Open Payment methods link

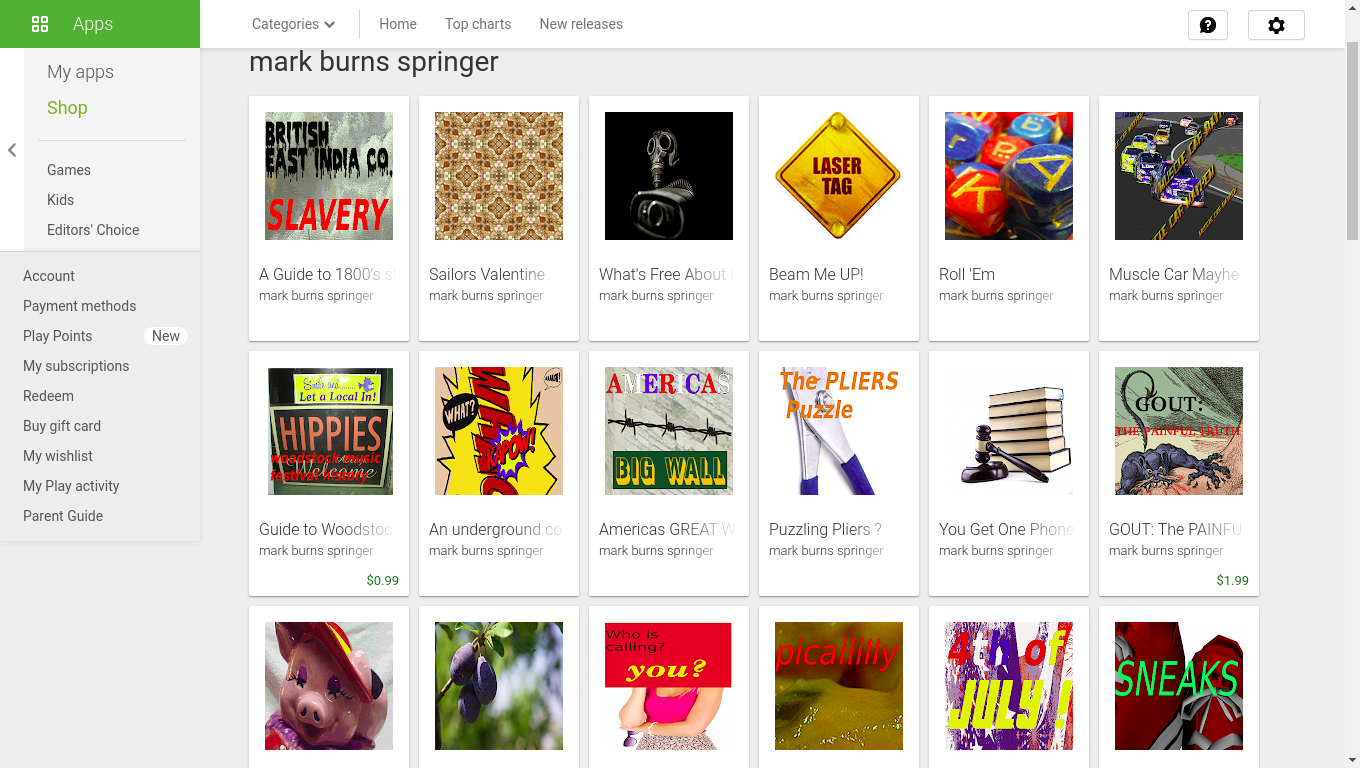coord(79,306)
